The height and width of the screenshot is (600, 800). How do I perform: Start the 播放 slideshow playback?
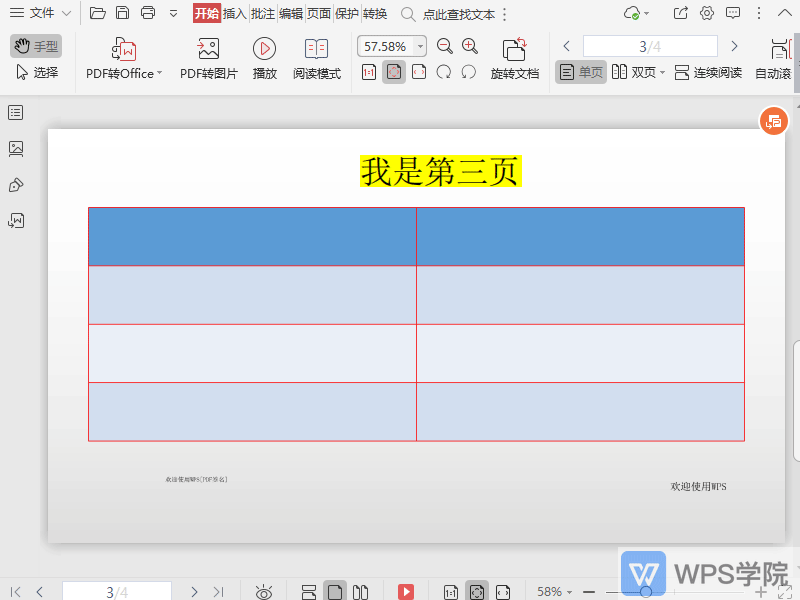(264, 57)
